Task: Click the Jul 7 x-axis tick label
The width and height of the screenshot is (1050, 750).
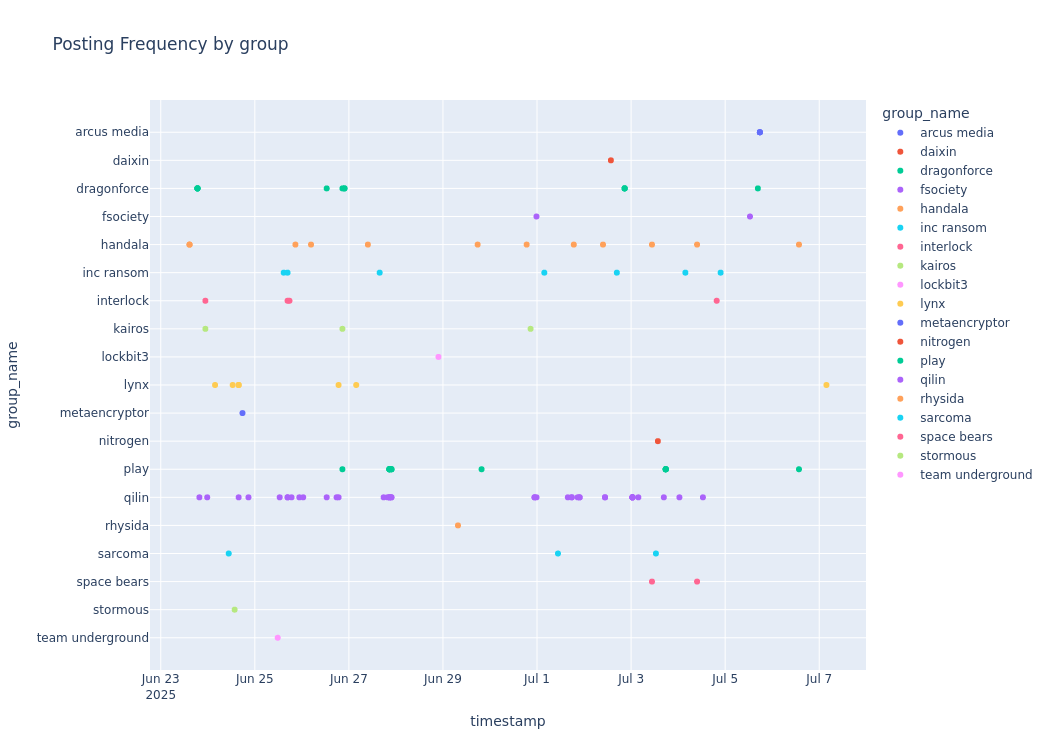Action: (819, 679)
